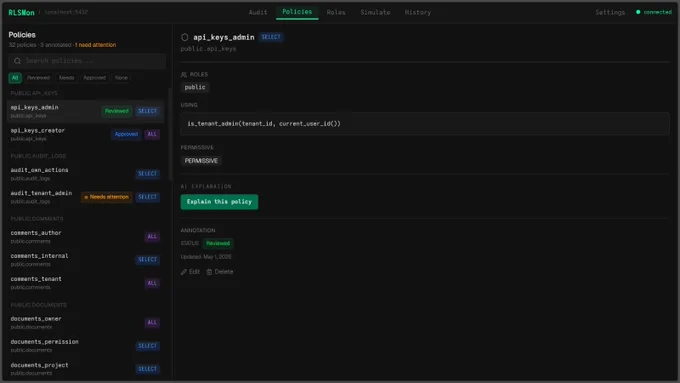Click the search magnifier icon
The width and height of the screenshot is (680, 383).
pyautogui.click(x=17, y=61)
